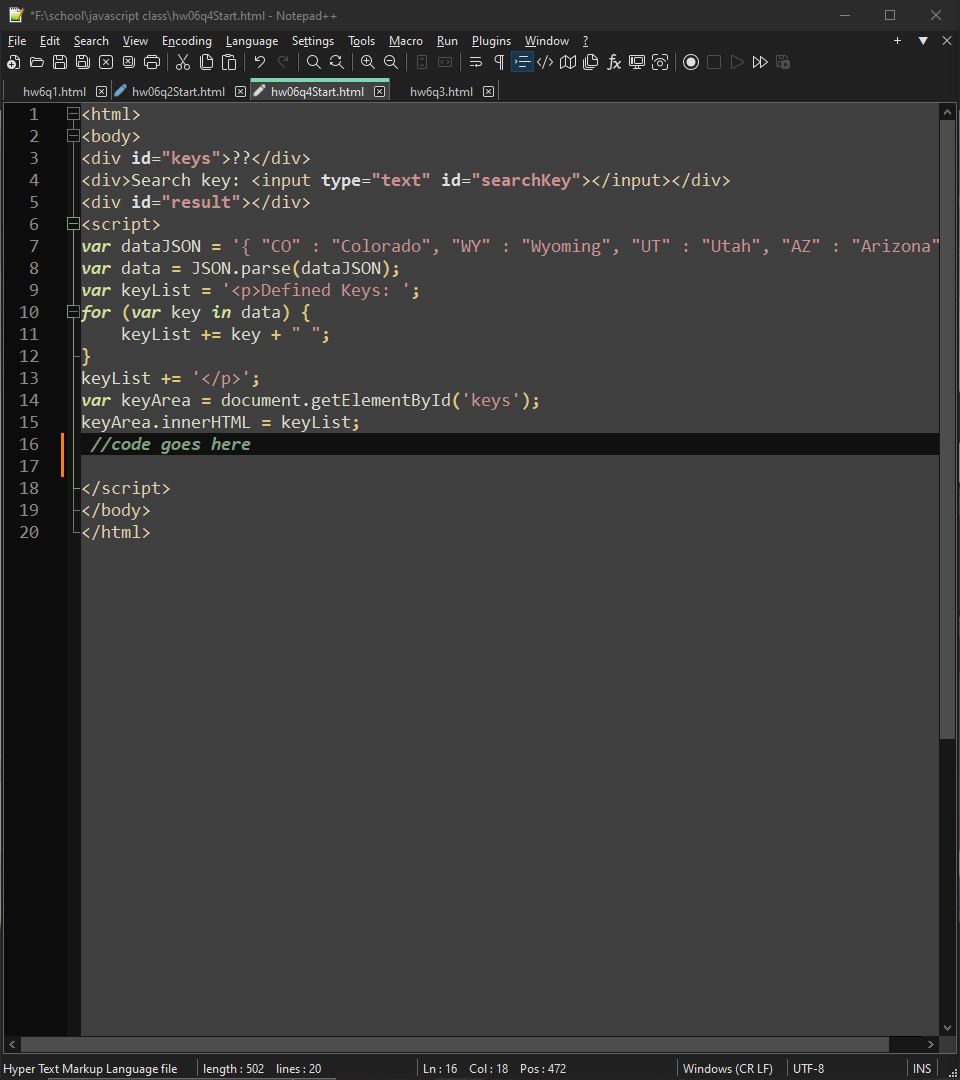The image size is (960, 1080).
Task: Toggle Show All Characters display
Action: 498,62
